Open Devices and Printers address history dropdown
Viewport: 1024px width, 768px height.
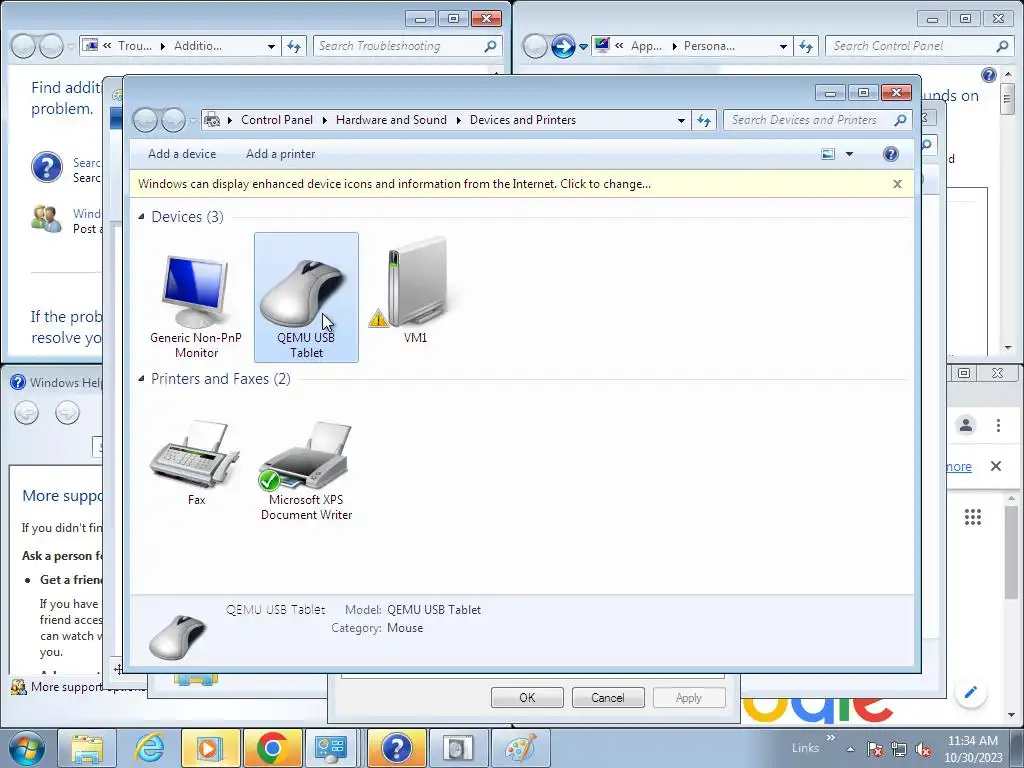point(681,120)
